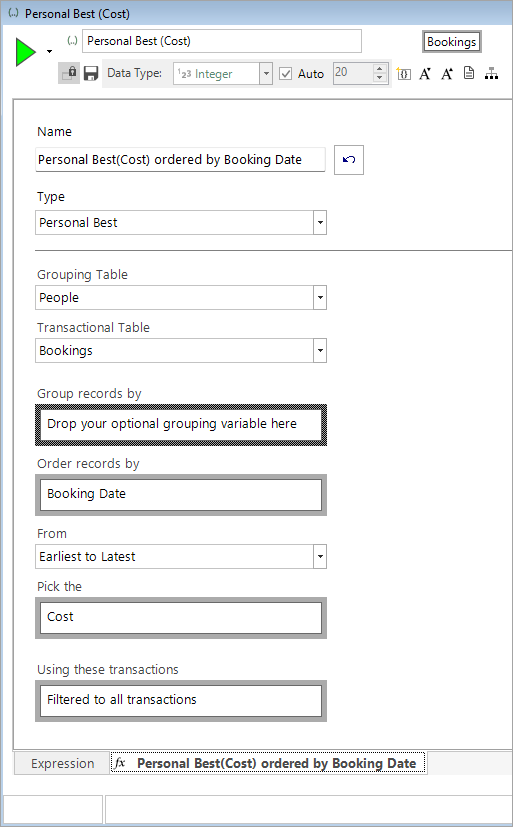Open the build options arrow beside play
Viewport: 513px width, 827px height.
pyautogui.click(x=50, y=52)
